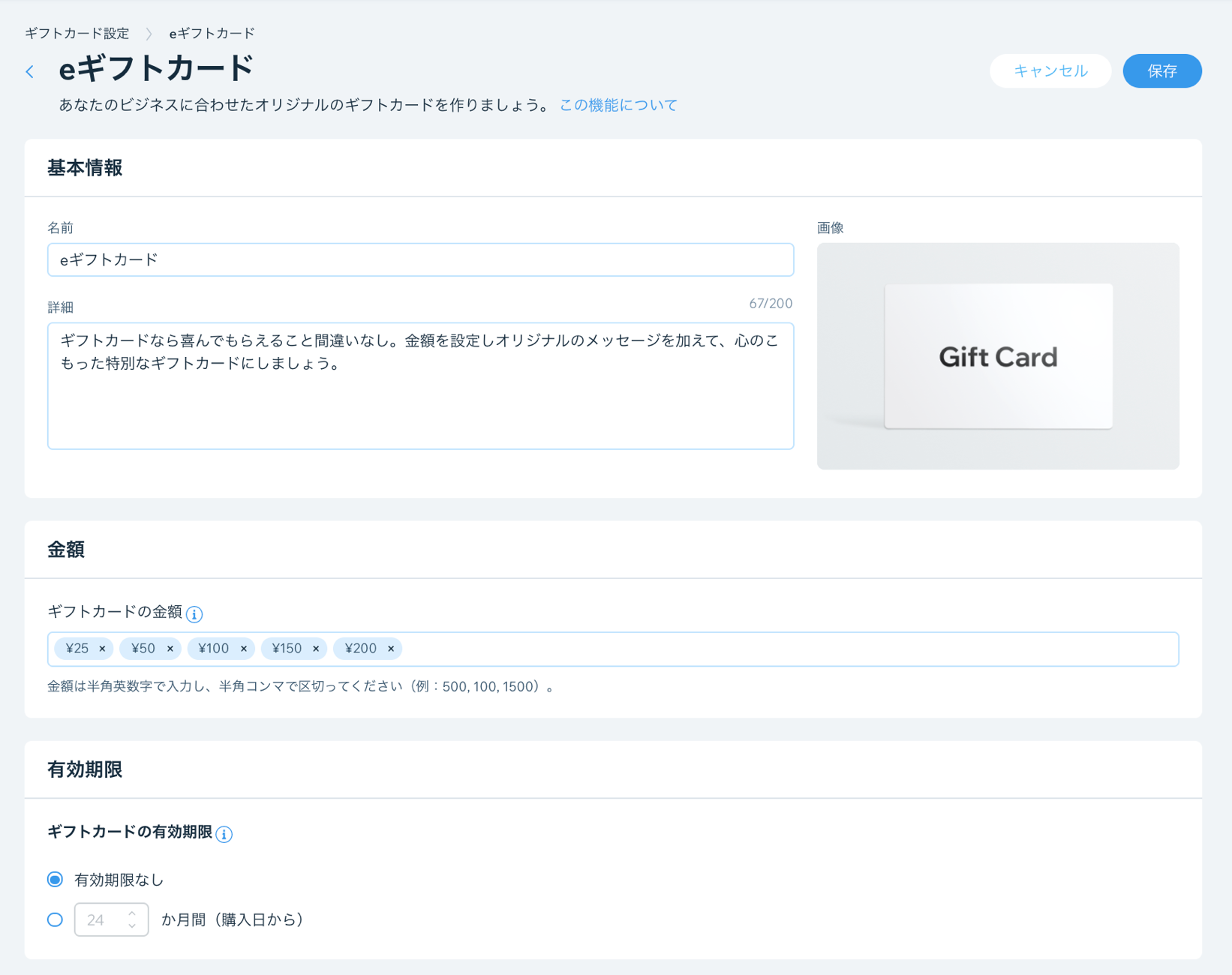The width and height of the screenshot is (1232, 975).
Task: Decrease months with the stepper down arrow
Action: pos(132,926)
